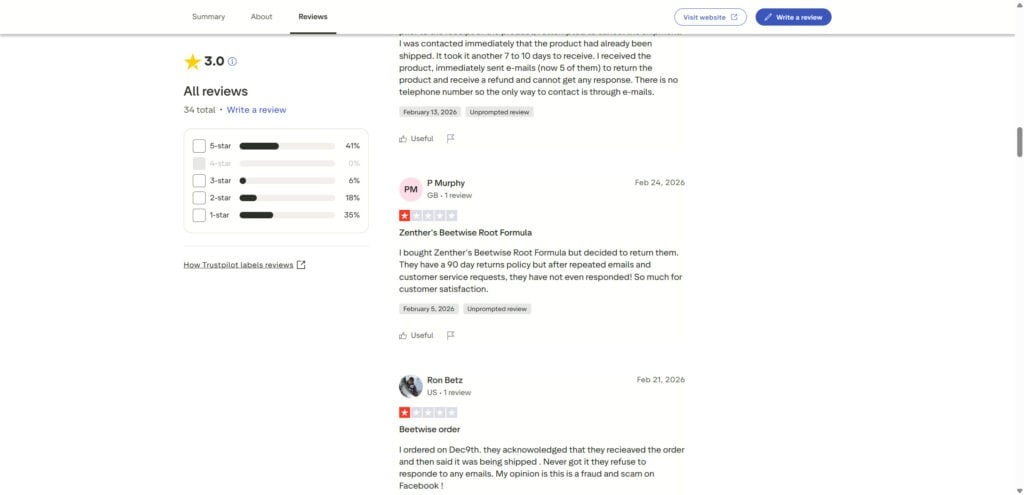Select the 2-star filter checkbox
The image size is (1024, 495).
coord(199,198)
